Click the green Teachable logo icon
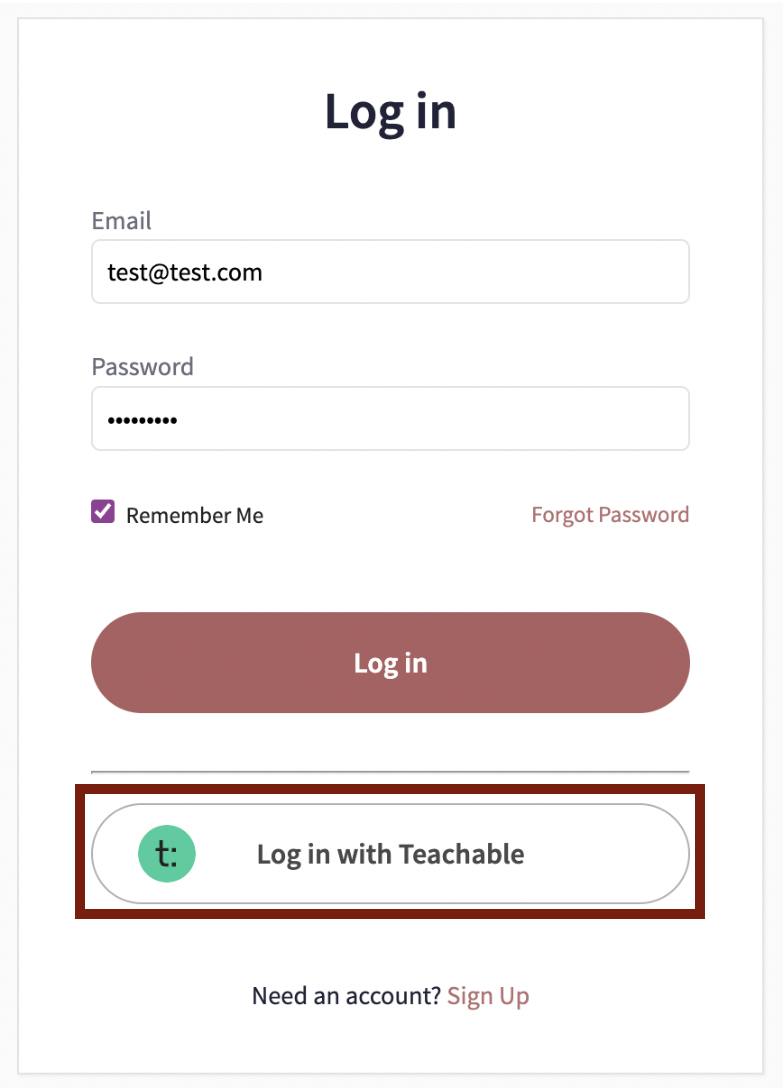 tap(167, 854)
